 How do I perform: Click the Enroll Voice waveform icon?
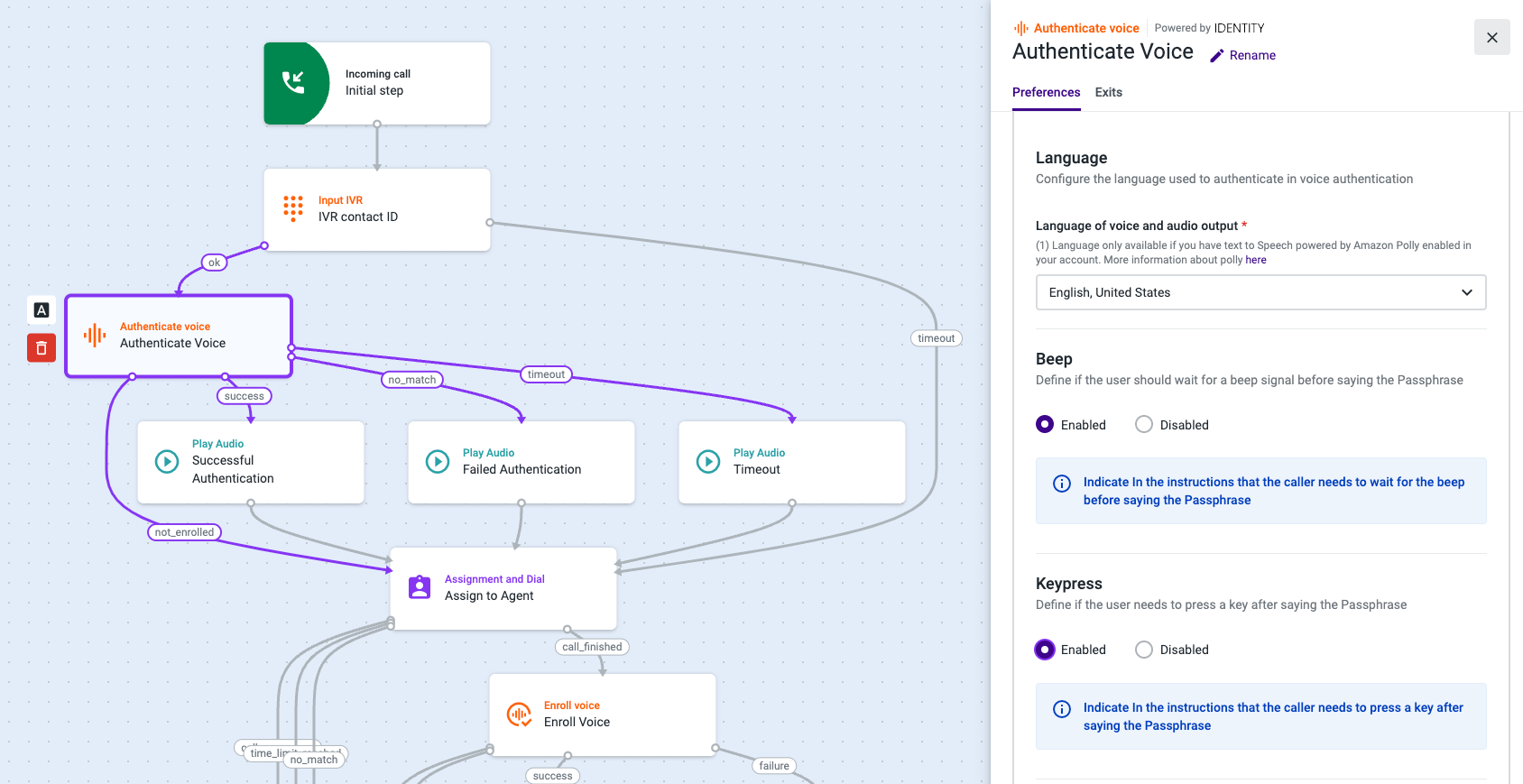(x=519, y=715)
